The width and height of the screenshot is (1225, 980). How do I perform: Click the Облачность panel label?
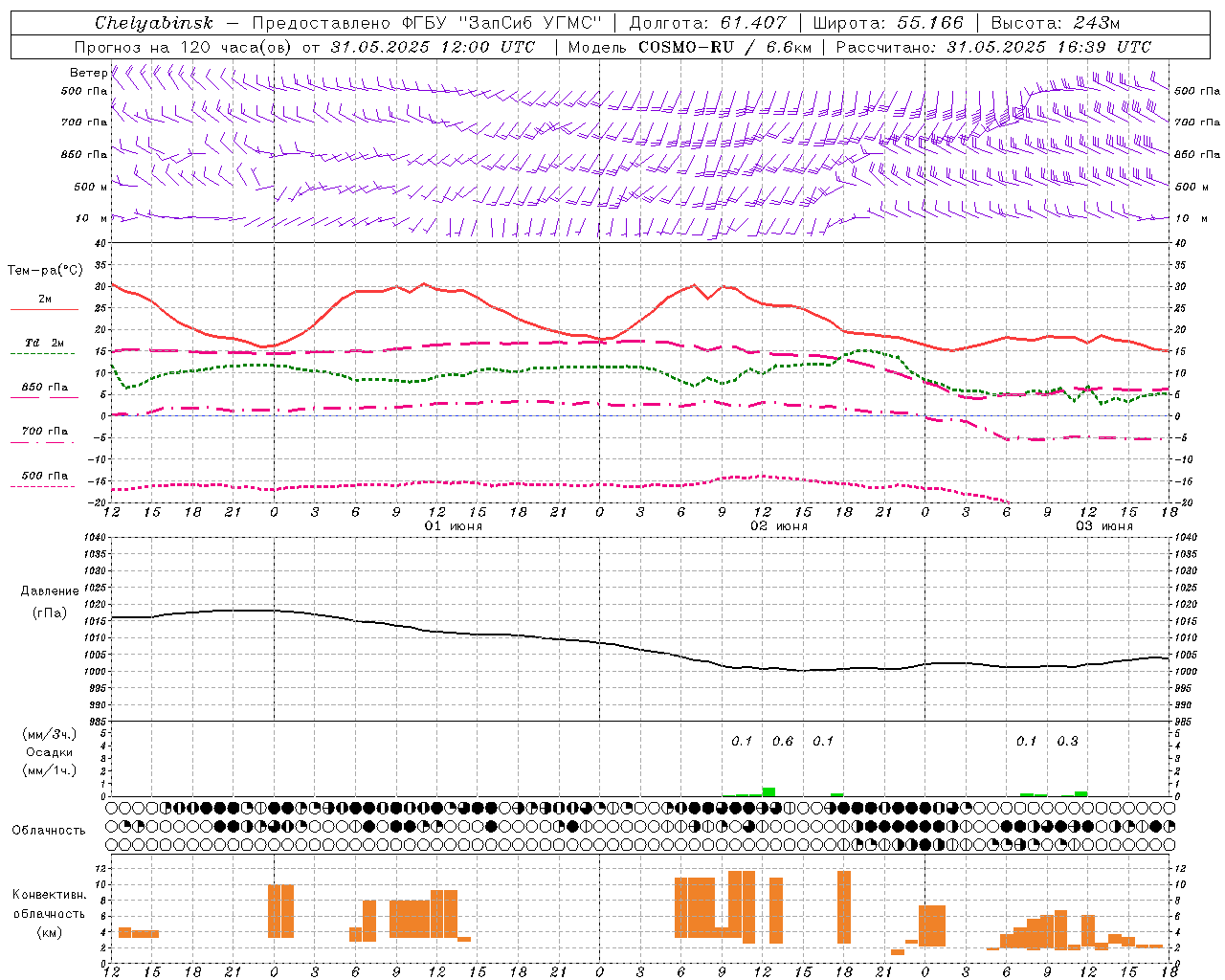[49, 831]
